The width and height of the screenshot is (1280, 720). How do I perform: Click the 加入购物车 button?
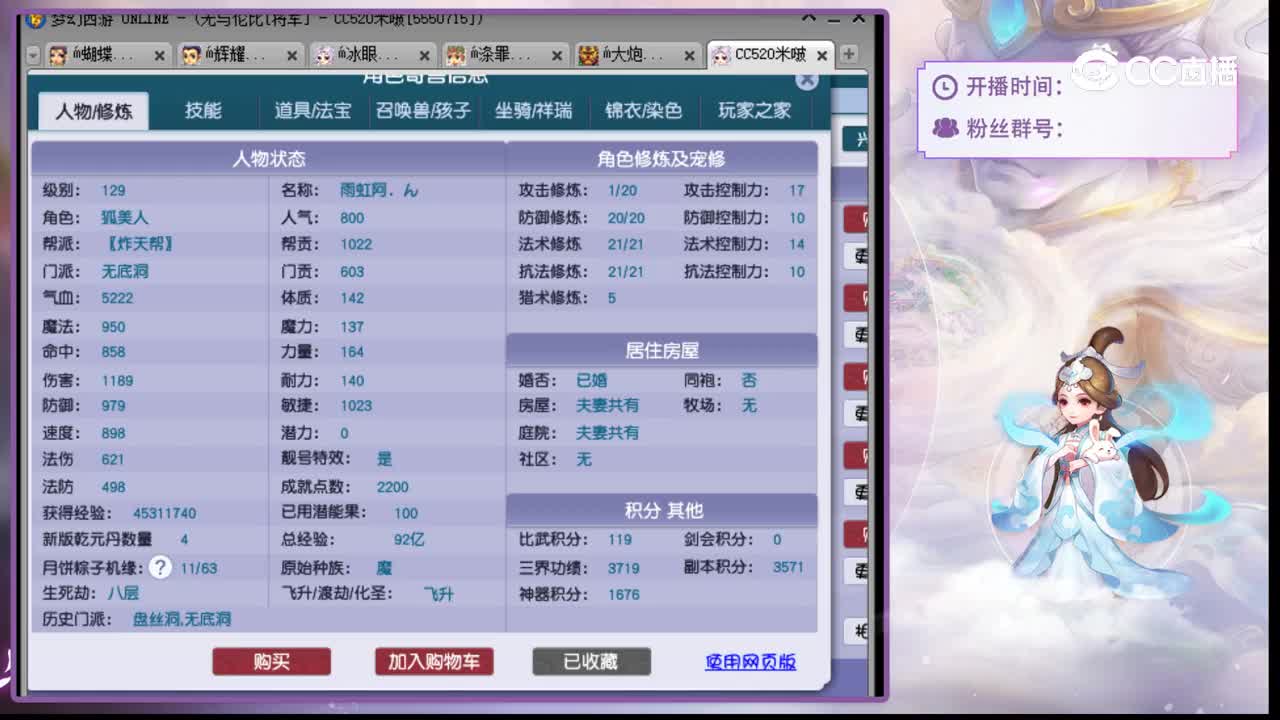pyautogui.click(x=434, y=662)
